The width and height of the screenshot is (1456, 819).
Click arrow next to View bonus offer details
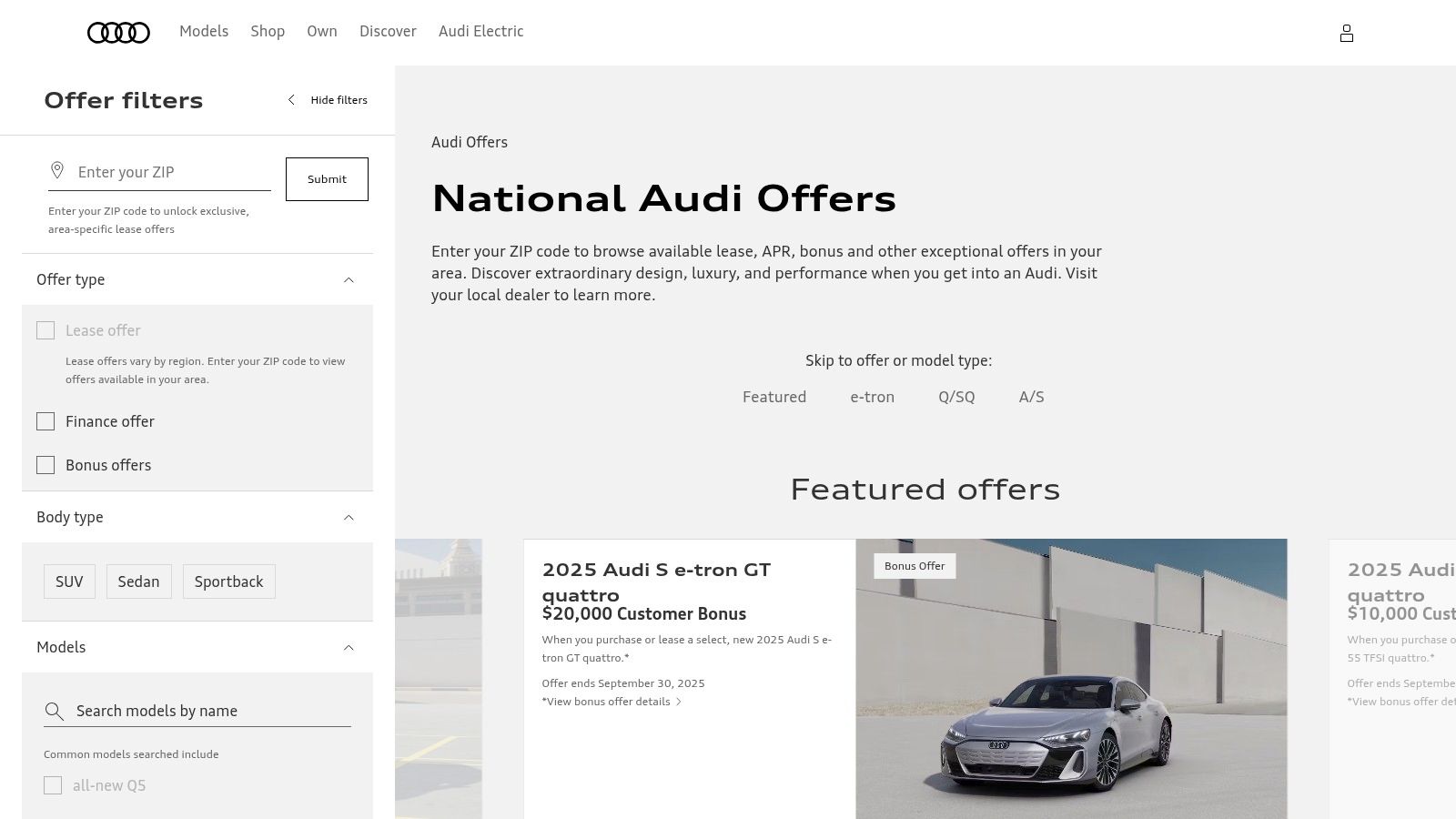pos(679,702)
